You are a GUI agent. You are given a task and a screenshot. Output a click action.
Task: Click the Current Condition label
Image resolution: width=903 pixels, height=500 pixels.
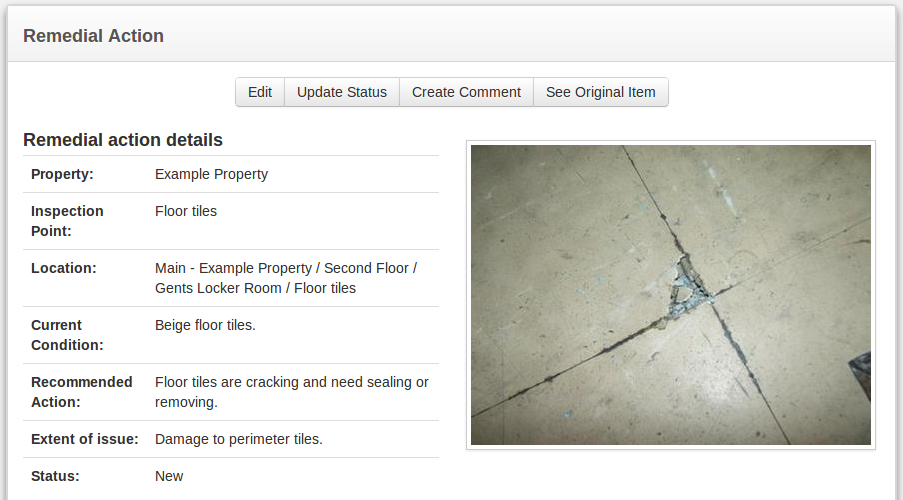(67, 335)
